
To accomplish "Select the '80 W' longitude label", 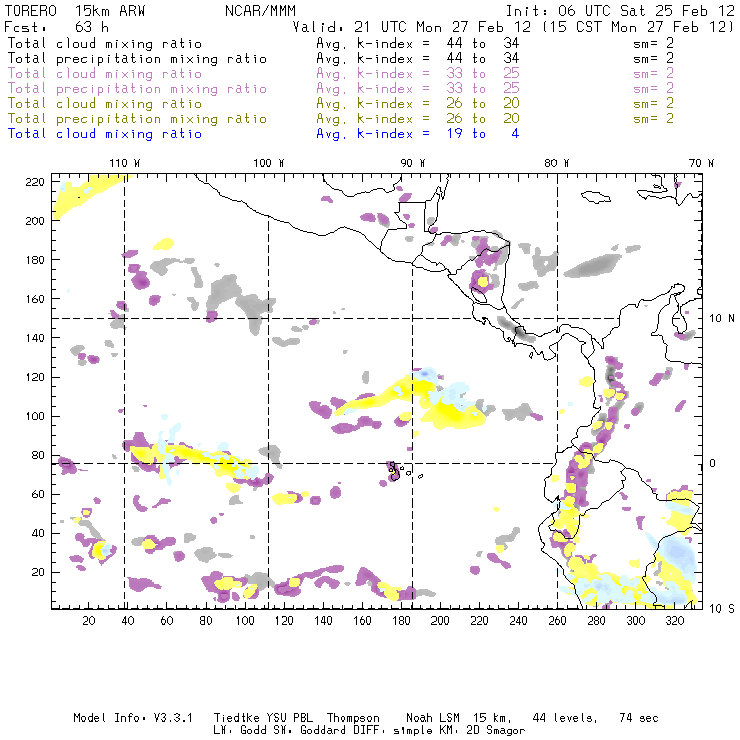I will (556, 163).
